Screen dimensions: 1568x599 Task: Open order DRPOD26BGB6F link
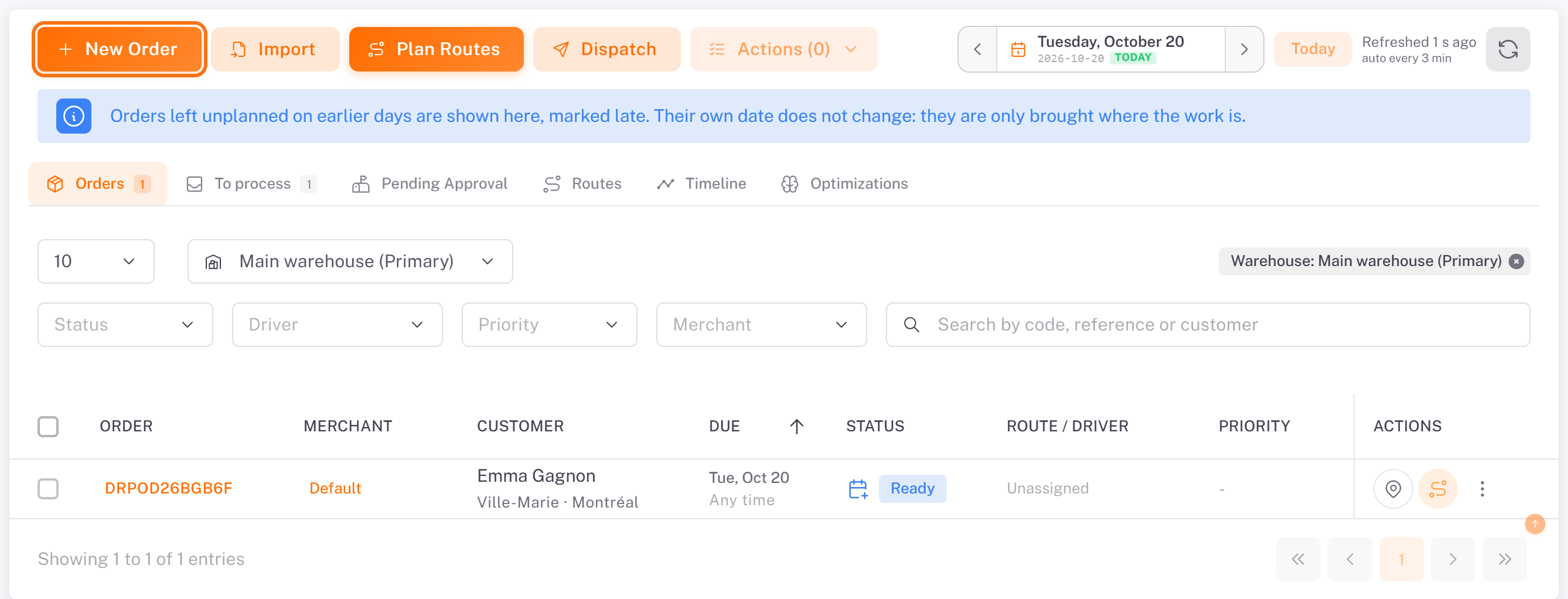tap(169, 488)
